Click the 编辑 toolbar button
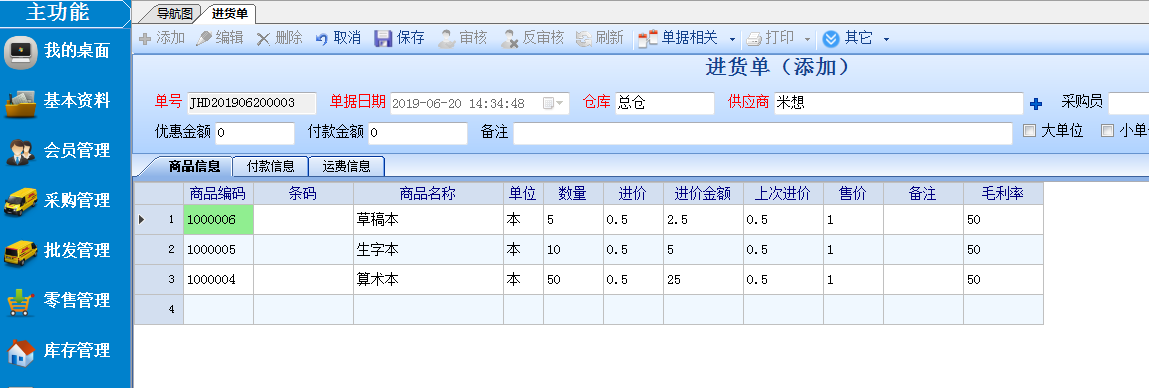1149x388 pixels. (220, 38)
